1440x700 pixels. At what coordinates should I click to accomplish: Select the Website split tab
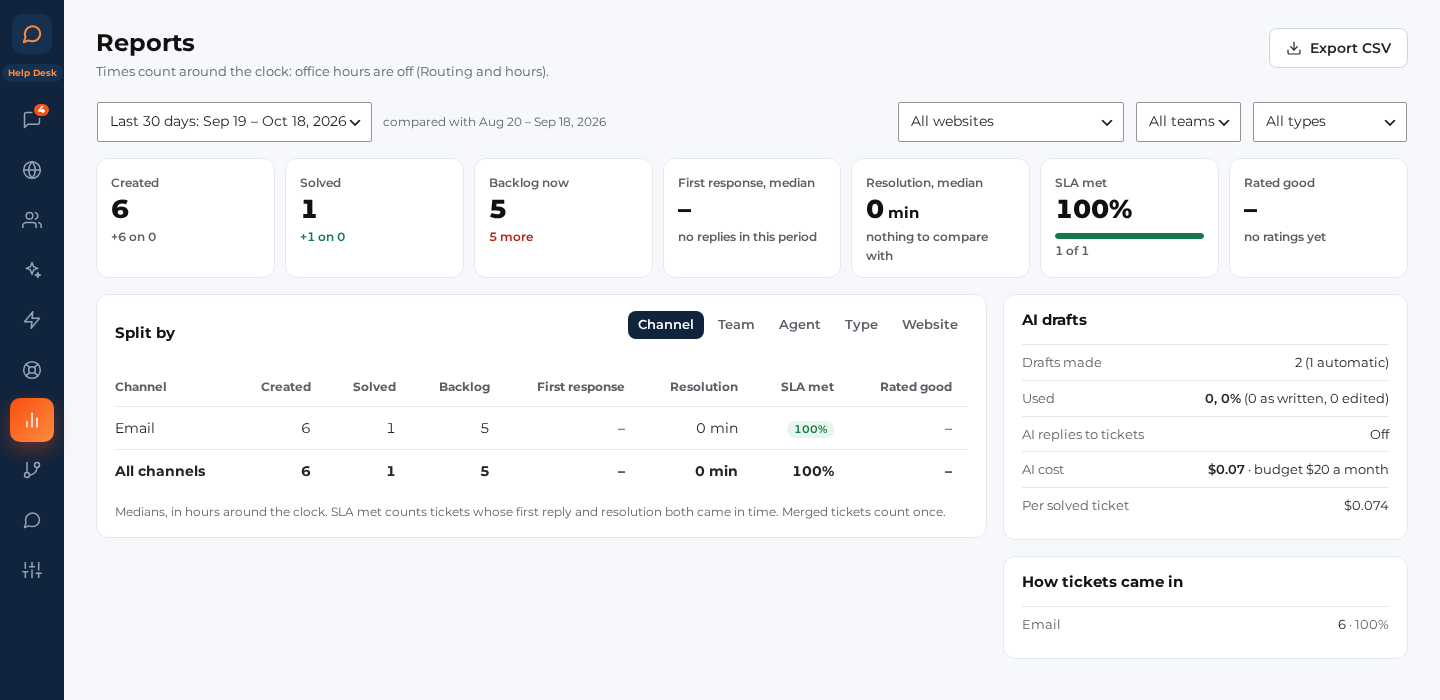pos(930,325)
